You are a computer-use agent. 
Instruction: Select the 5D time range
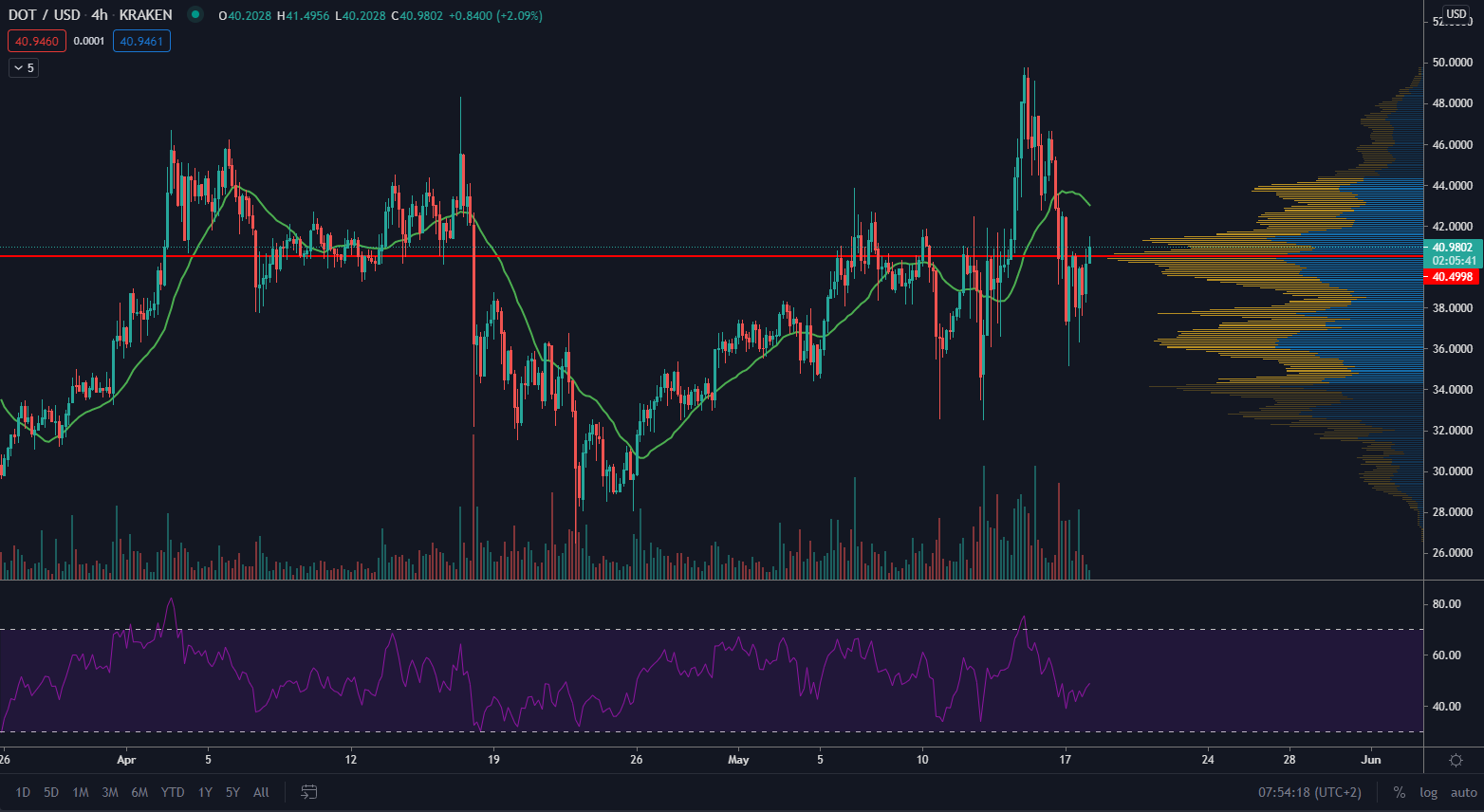coord(51,792)
